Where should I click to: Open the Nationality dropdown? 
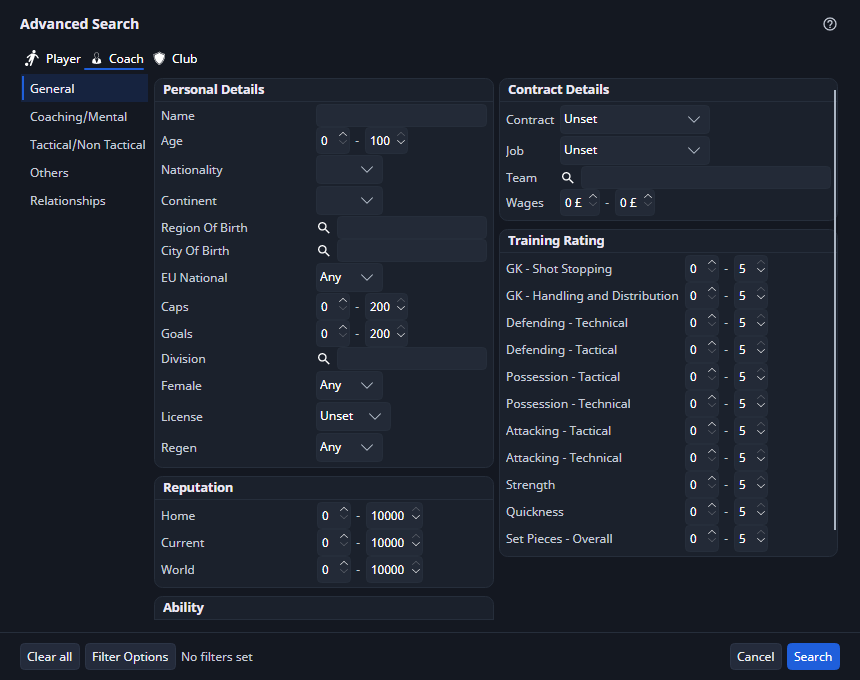[349, 170]
